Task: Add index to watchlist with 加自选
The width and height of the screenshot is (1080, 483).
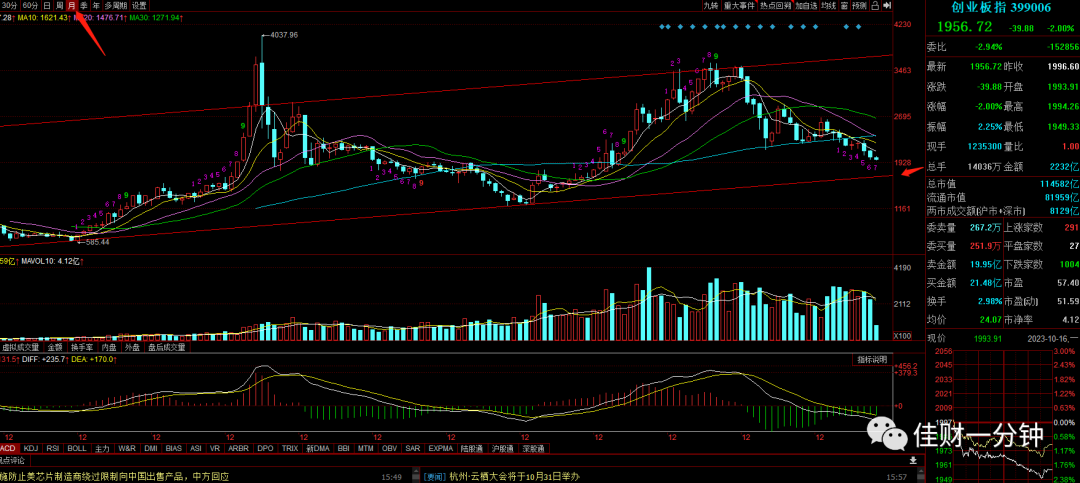Action: click(807, 6)
